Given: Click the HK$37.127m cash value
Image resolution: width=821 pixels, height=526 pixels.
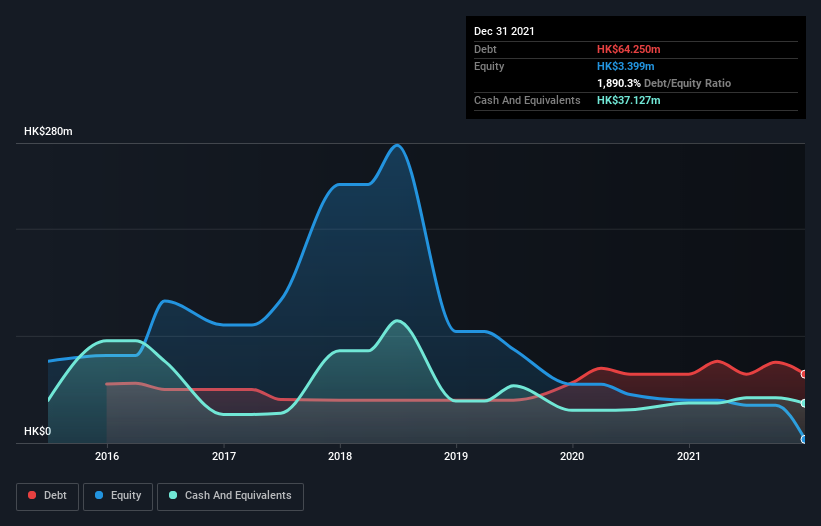Looking at the screenshot, I should (x=628, y=100).
